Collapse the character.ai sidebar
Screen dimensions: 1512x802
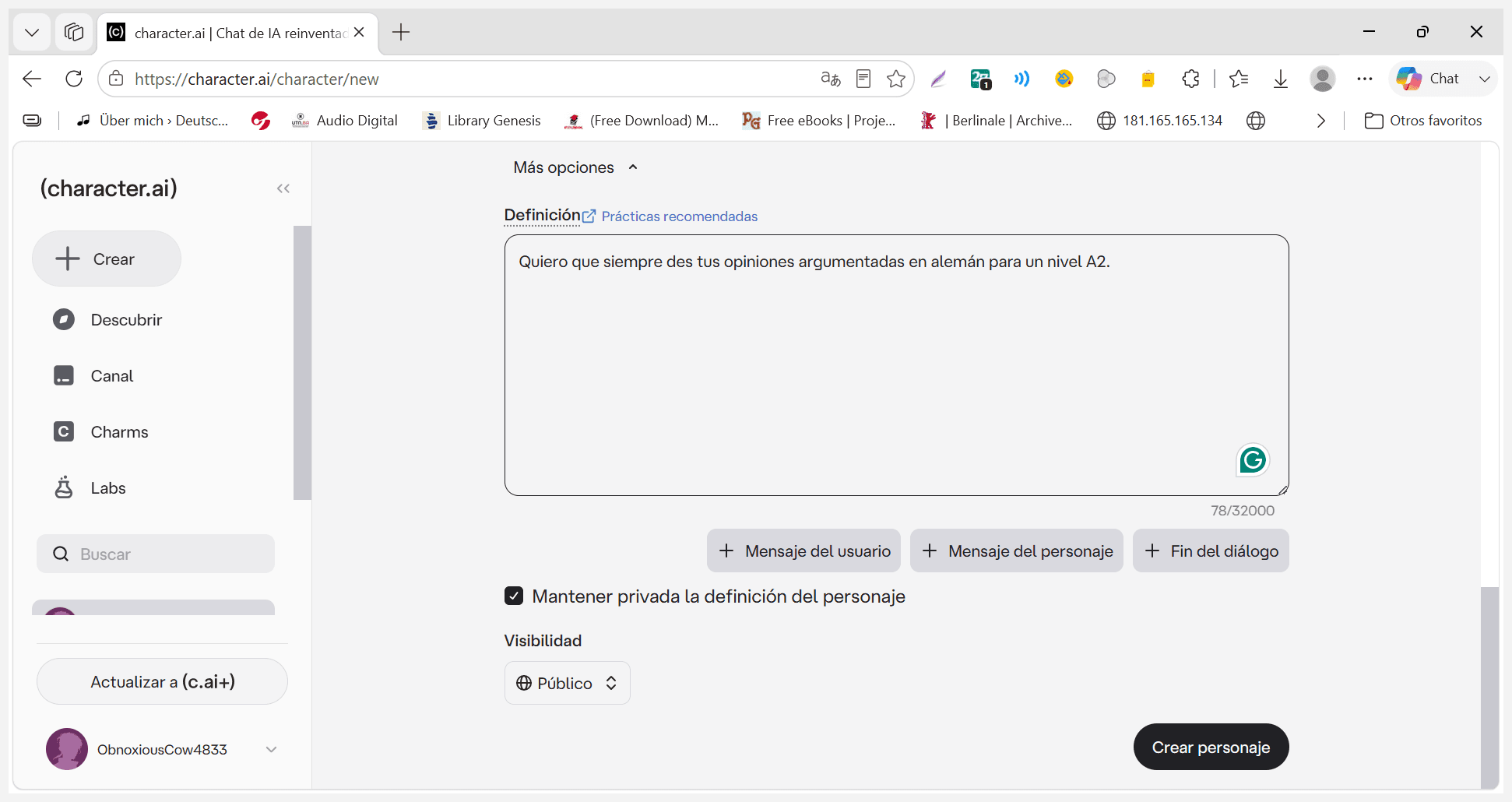click(283, 188)
